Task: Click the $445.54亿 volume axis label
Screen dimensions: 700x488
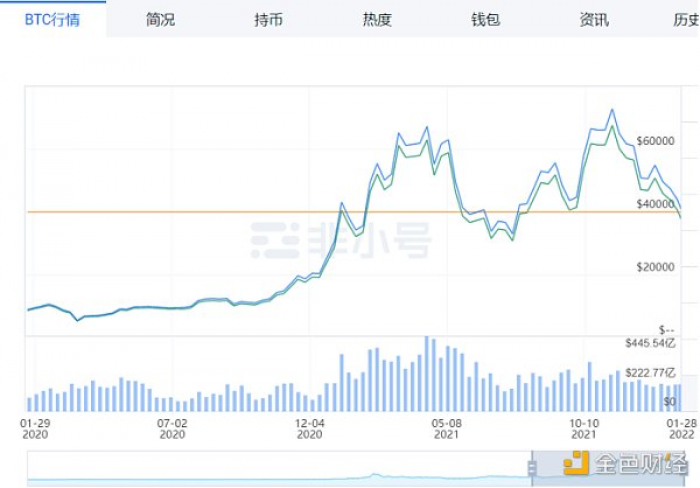Action: tap(650, 343)
